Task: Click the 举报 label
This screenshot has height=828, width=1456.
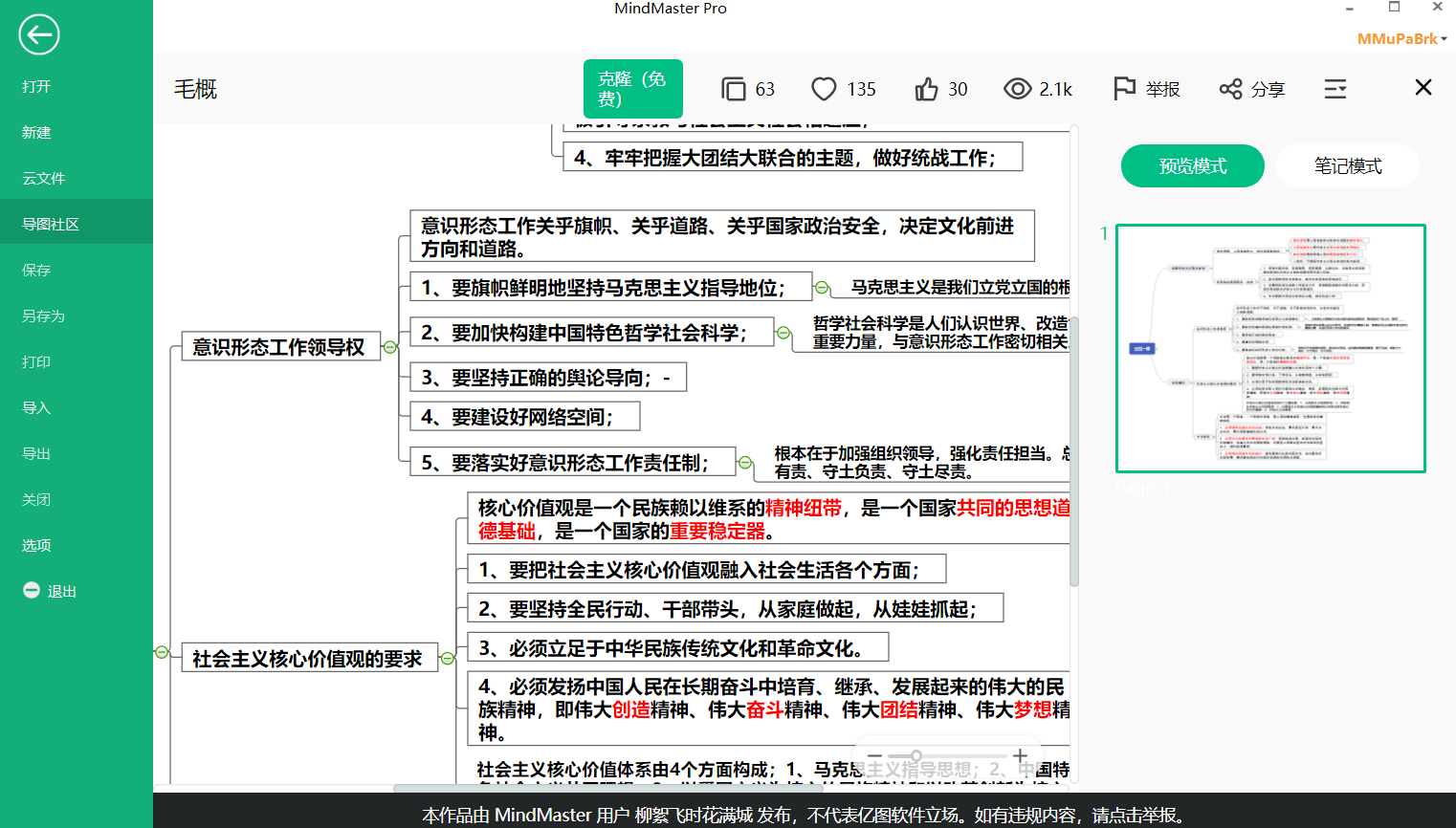Action: pyautogui.click(x=1163, y=89)
